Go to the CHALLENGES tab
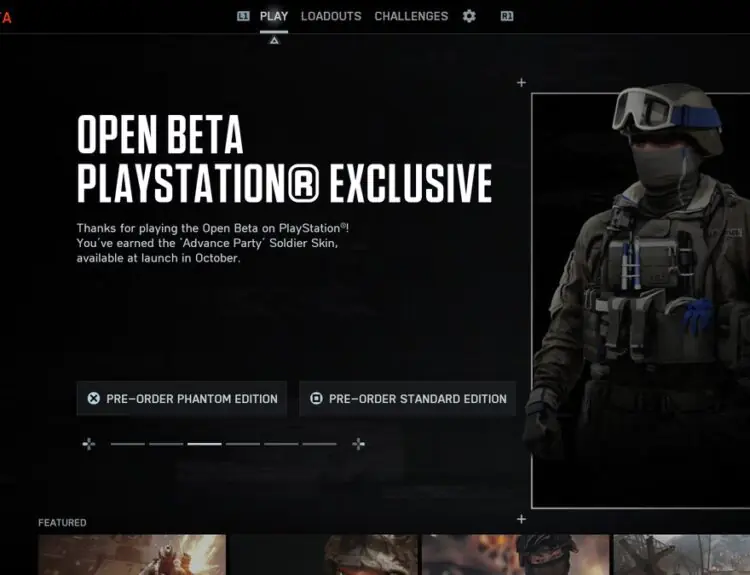 (411, 16)
